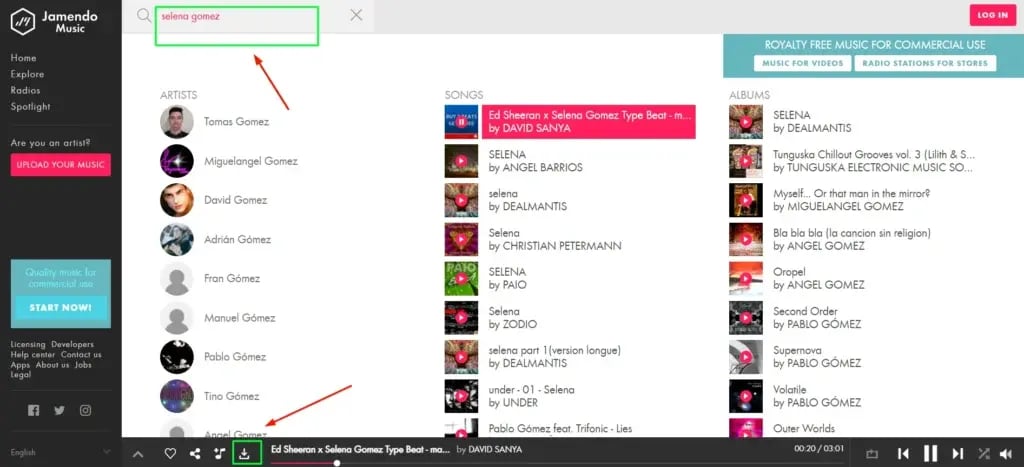Click the download icon in player bar
Image resolution: width=1024 pixels, height=467 pixels.
point(245,454)
